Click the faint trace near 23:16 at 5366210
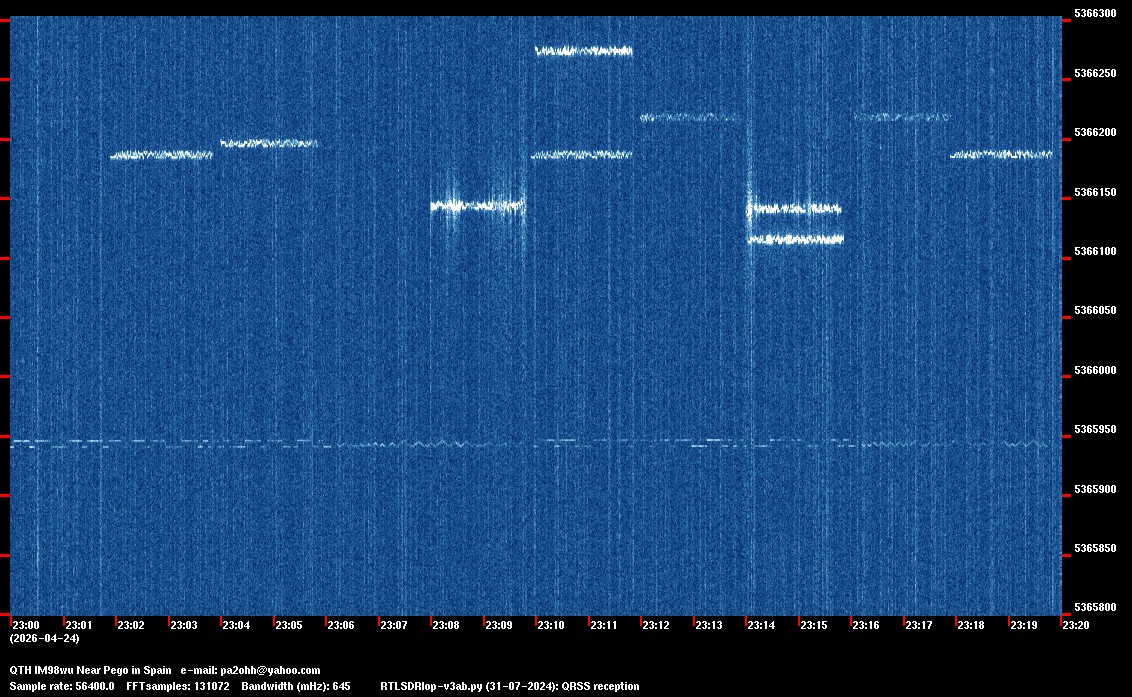 tap(902, 116)
